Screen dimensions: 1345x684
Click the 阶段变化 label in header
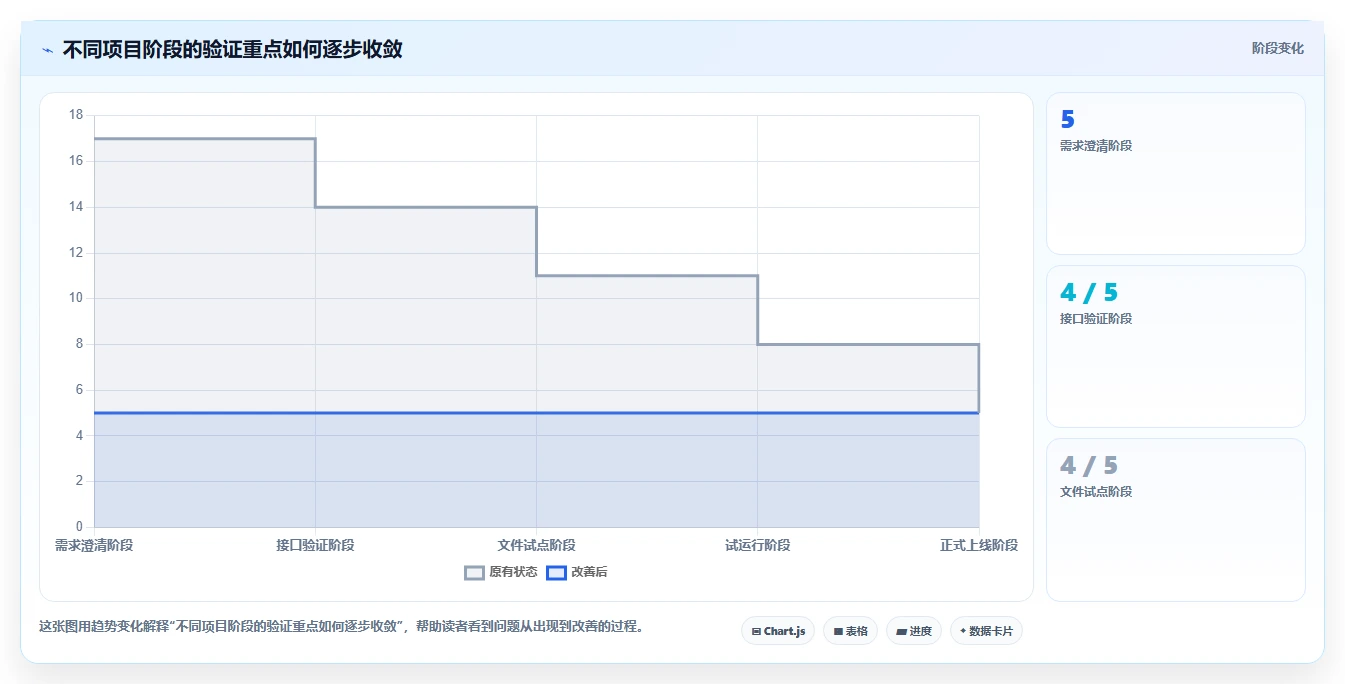(x=1277, y=48)
